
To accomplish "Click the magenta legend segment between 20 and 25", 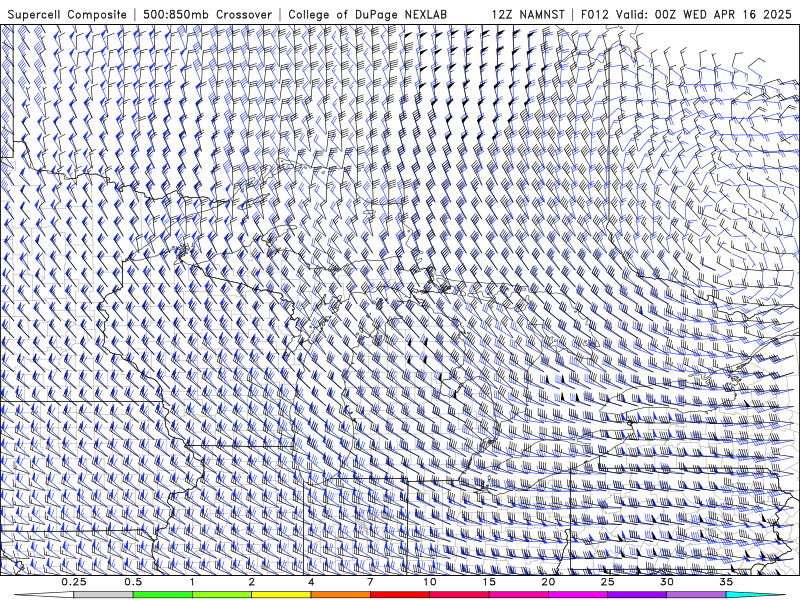I will (578, 595).
